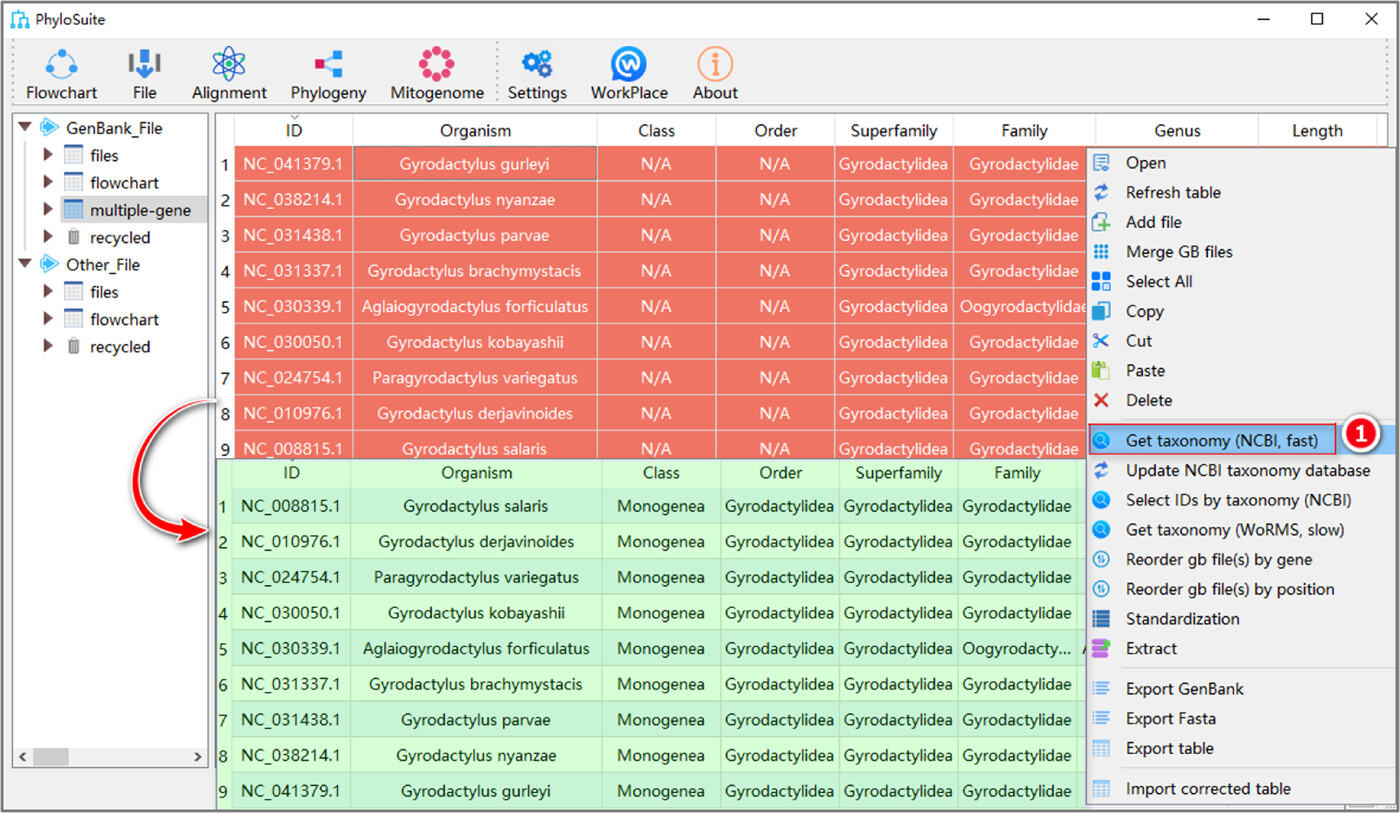Click the Genus column header
Image resolution: width=1400 pixels, height=813 pixels.
click(1177, 130)
